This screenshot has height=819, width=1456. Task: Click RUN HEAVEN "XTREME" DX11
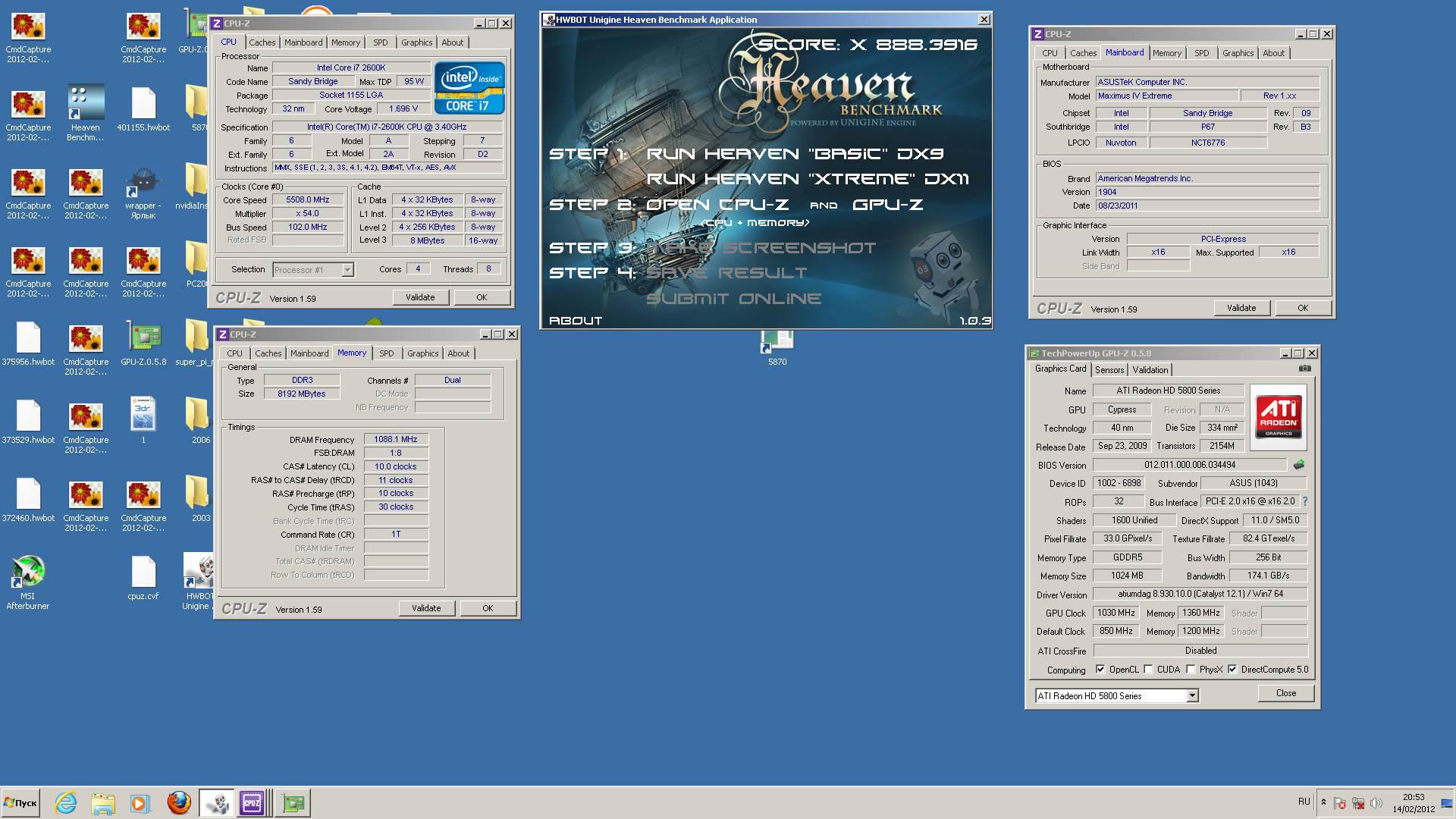(x=808, y=179)
